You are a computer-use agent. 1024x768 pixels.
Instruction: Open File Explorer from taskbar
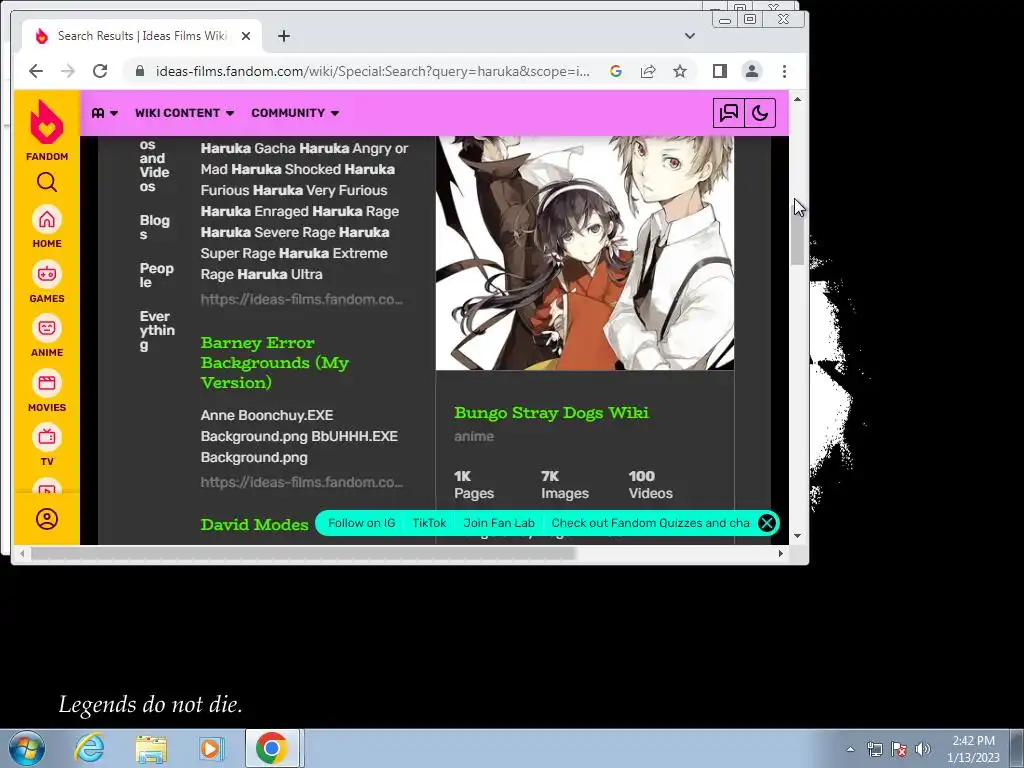(151, 748)
